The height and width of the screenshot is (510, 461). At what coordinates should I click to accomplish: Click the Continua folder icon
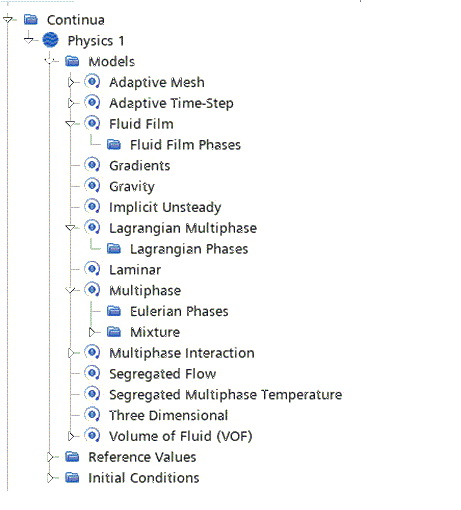coord(31,20)
